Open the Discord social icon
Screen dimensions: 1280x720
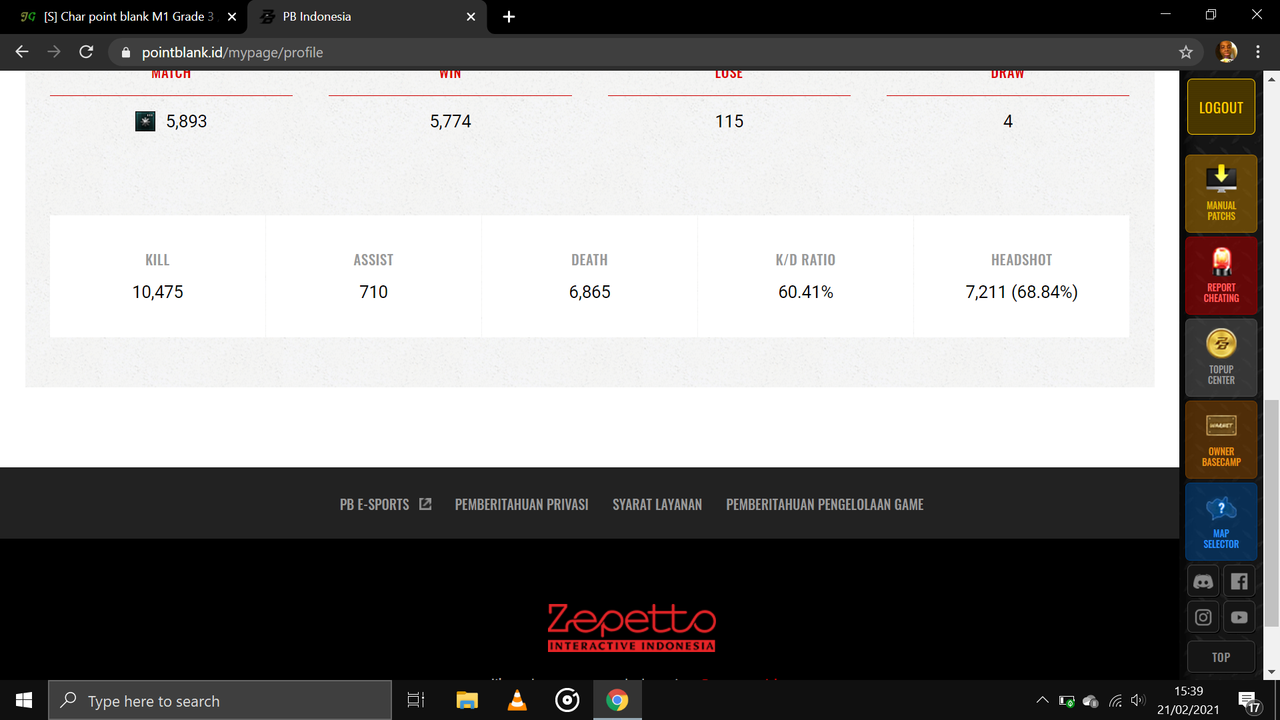(x=1203, y=582)
